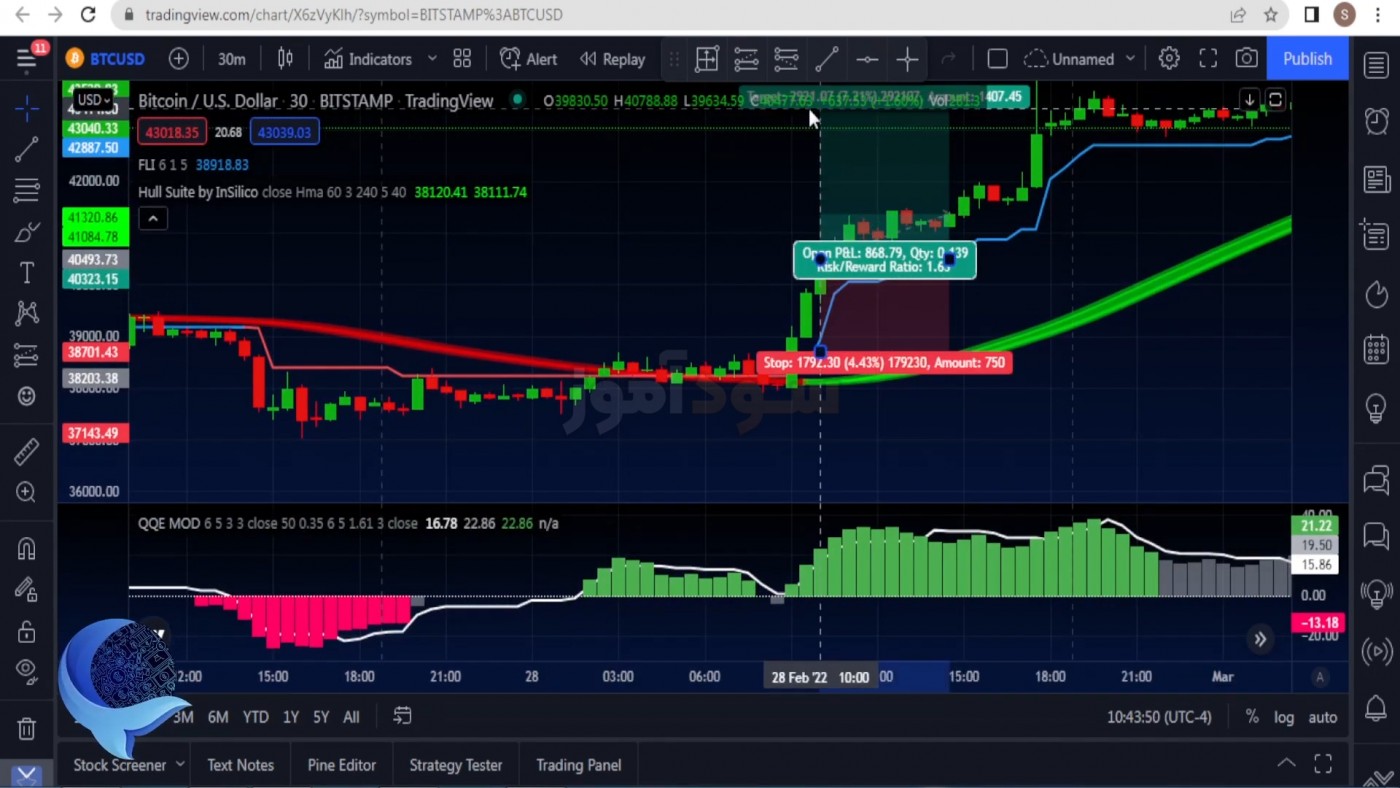Toggle percent price scale
The image size is (1400, 788).
click(1252, 717)
